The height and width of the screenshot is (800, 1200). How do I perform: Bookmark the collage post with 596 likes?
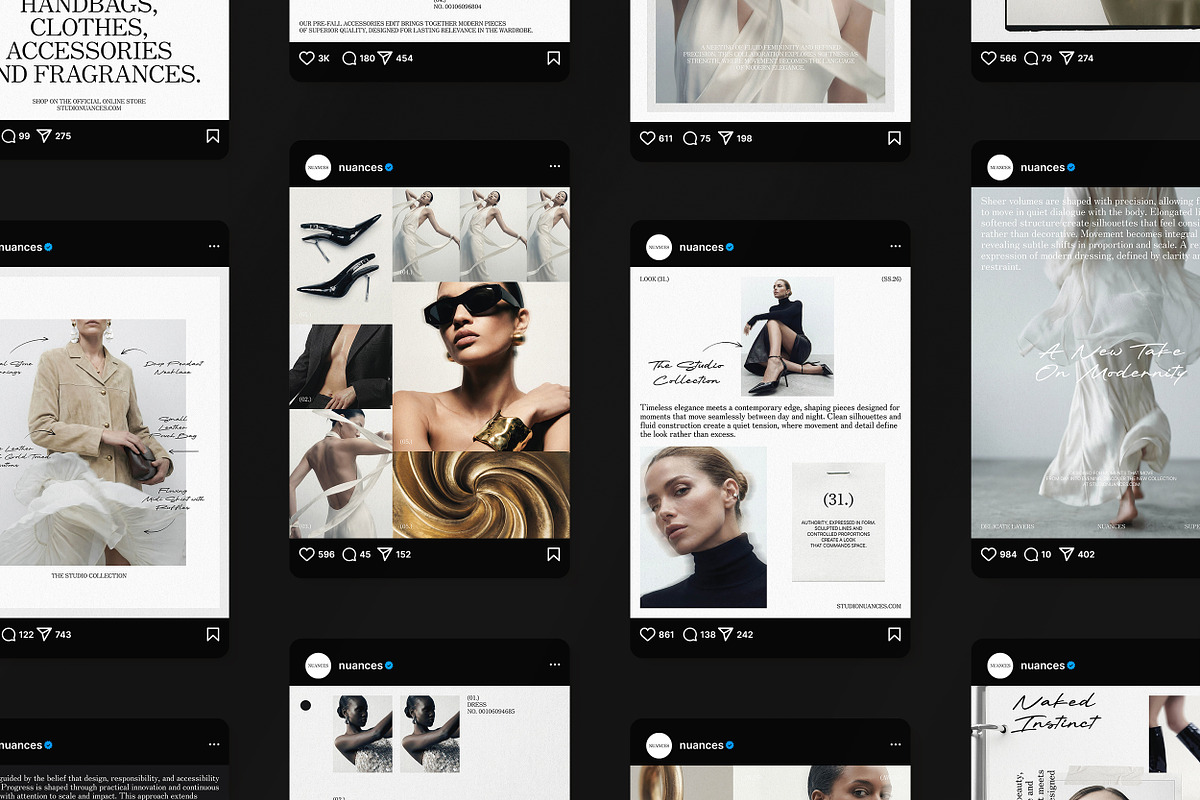(554, 554)
